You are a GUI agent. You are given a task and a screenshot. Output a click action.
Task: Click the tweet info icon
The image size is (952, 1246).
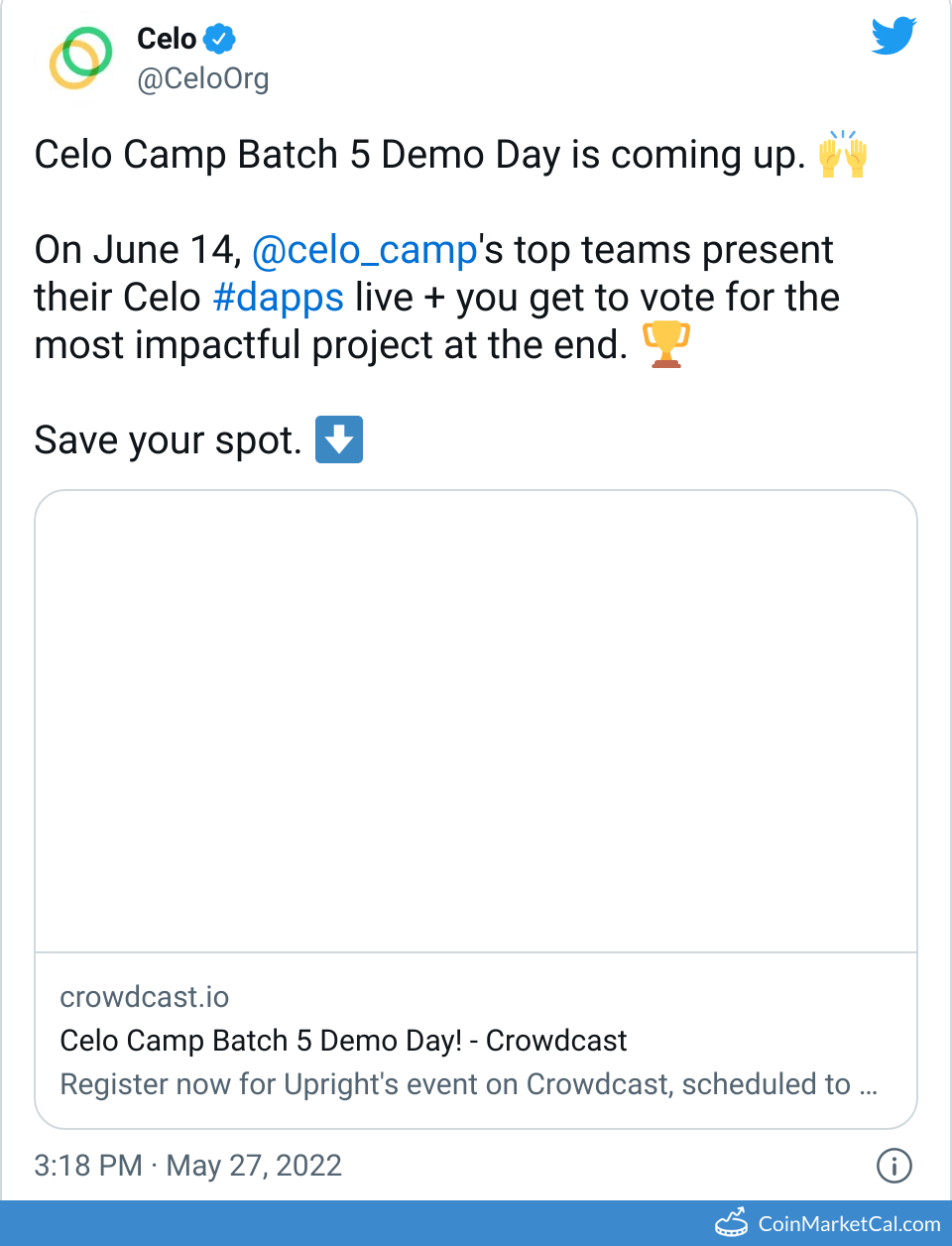893,1166
